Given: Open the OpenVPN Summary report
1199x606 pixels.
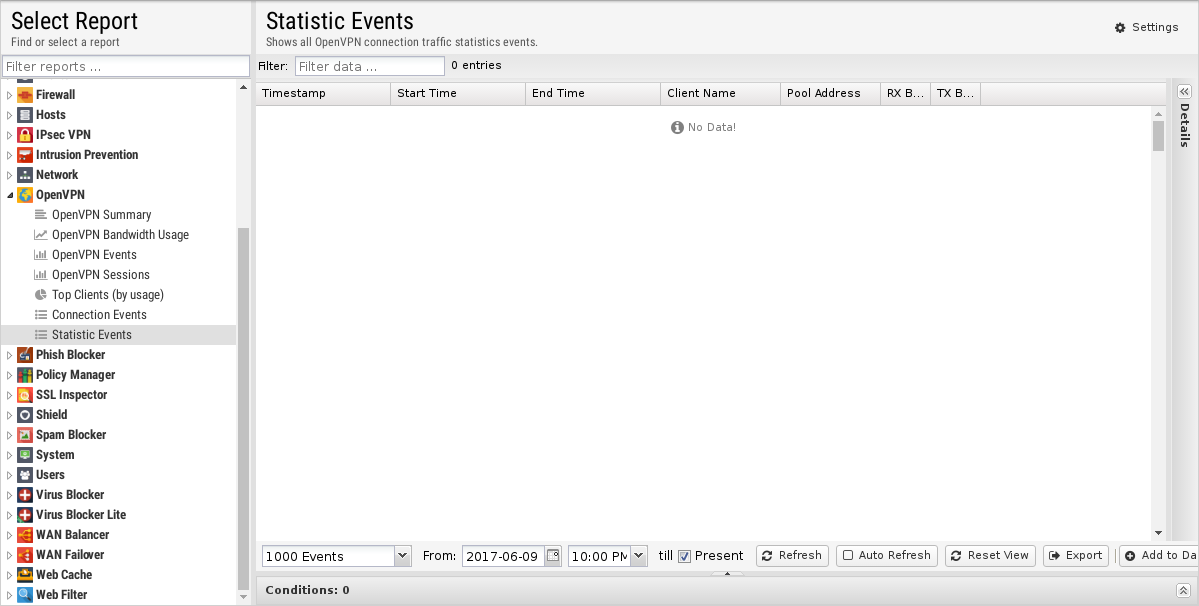Looking at the screenshot, I should (102, 215).
